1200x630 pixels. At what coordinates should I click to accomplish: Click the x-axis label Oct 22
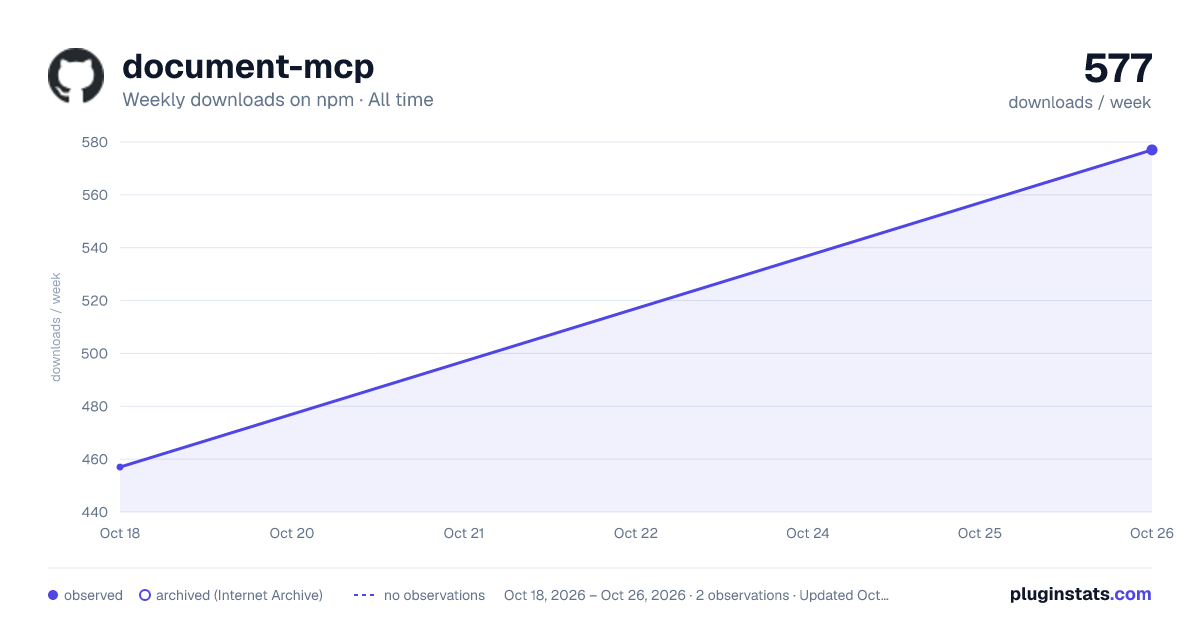(636, 533)
